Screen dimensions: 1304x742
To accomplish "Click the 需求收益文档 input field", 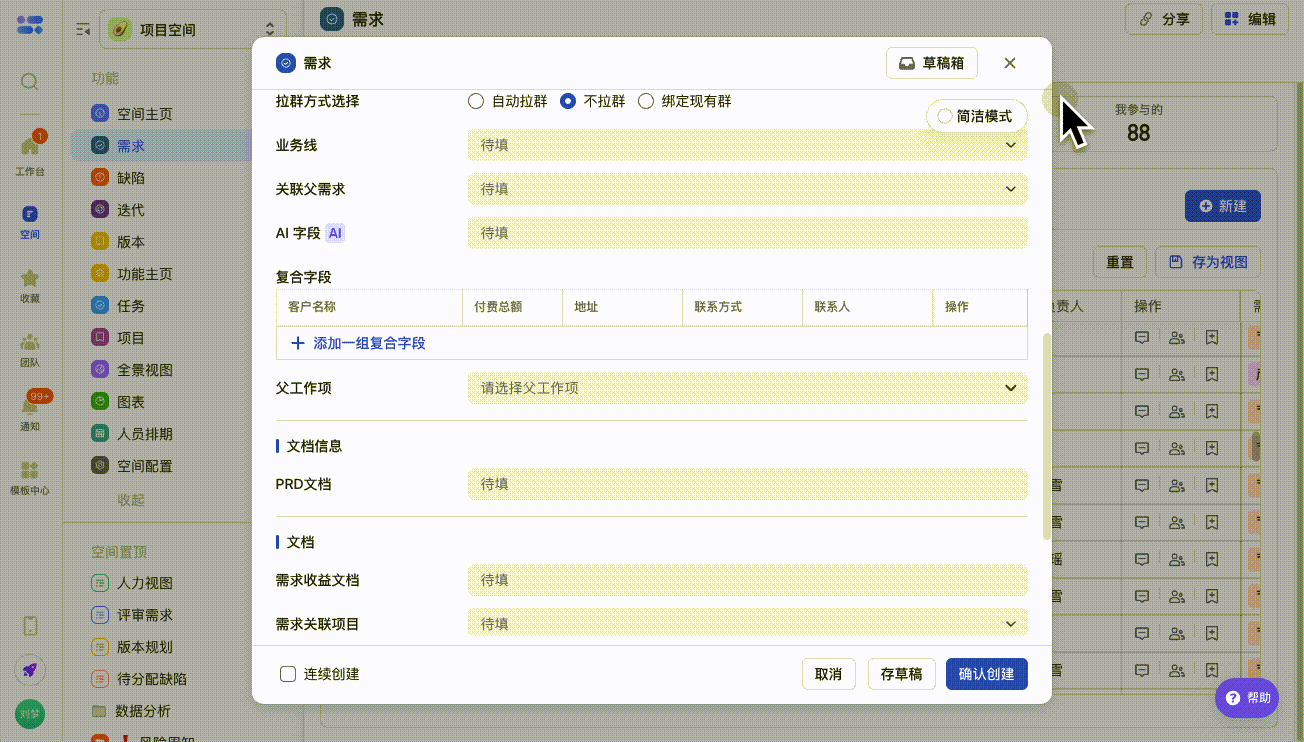I will [x=747, y=580].
